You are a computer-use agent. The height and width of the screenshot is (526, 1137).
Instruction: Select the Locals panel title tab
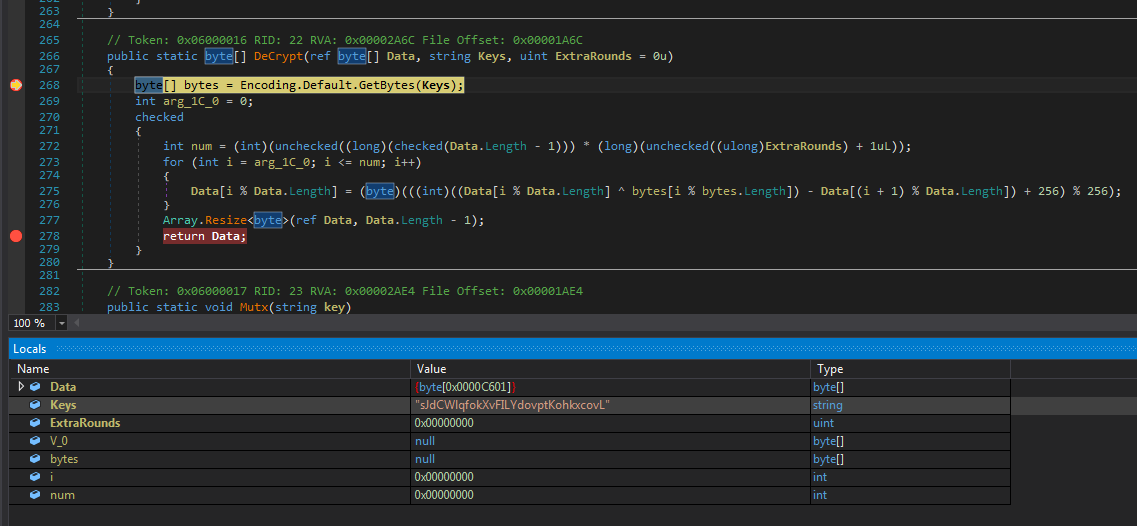[x=29, y=348]
